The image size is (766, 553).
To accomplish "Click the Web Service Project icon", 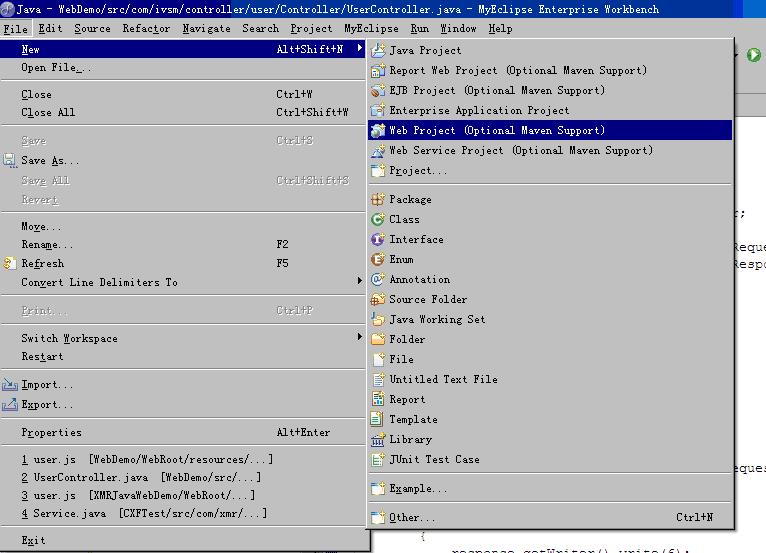I will click(x=378, y=150).
